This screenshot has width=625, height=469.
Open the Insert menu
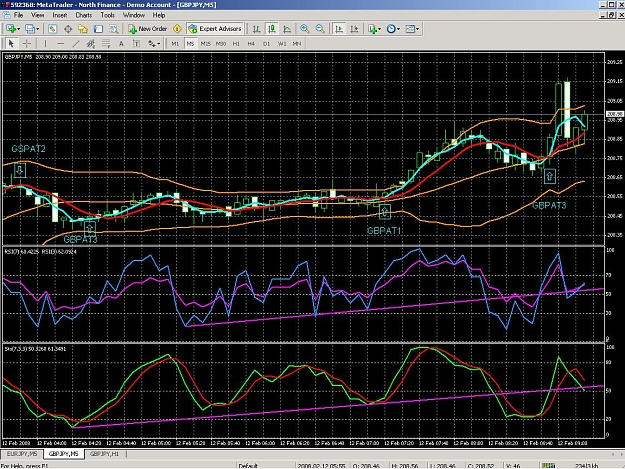[60, 15]
